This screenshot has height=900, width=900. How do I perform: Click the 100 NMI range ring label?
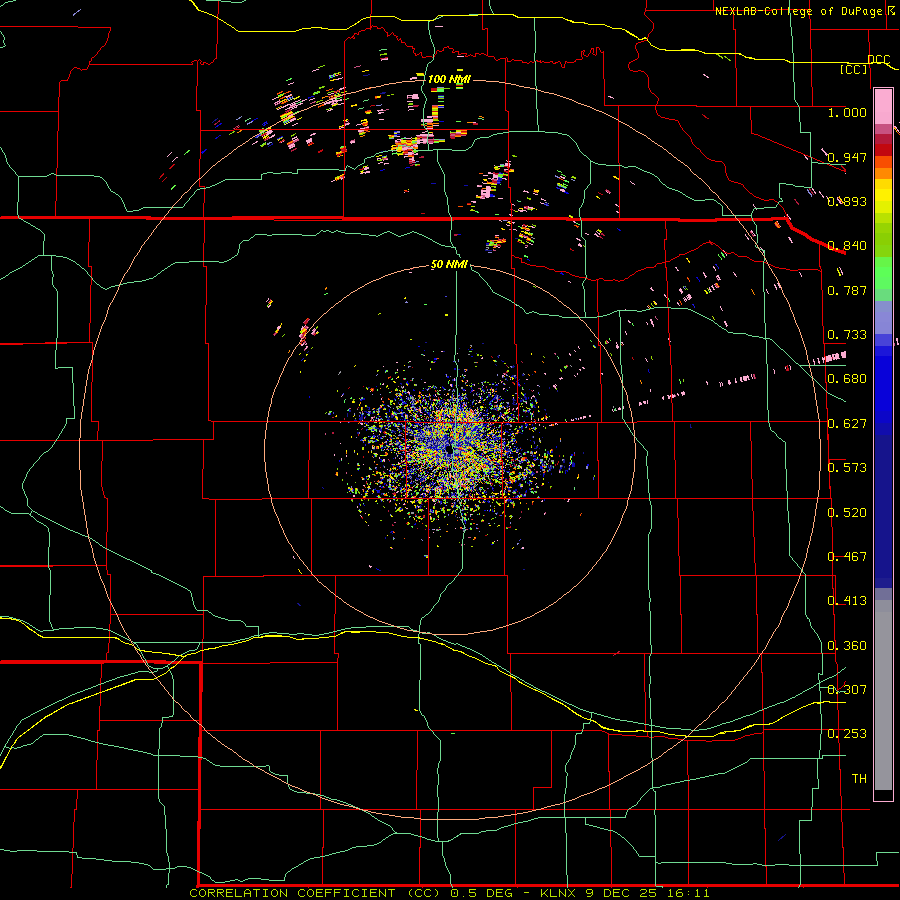click(449, 79)
